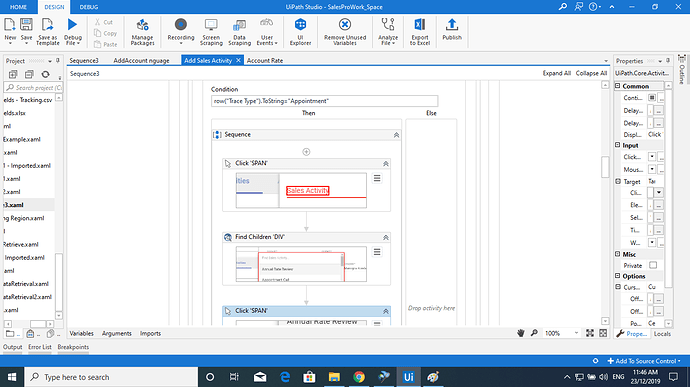Collapse Find Children 'DIV' activity
690x387 pixels.
click(x=385, y=237)
